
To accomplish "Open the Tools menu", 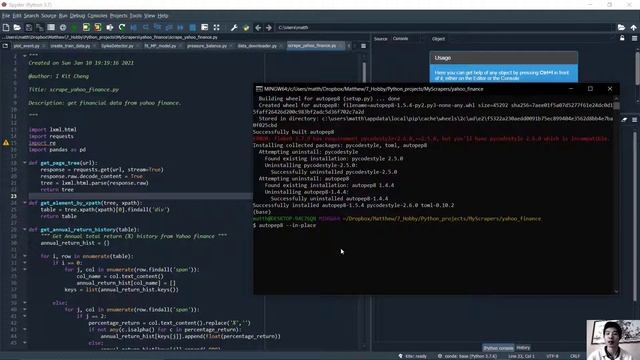I will [x=136, y=16].
